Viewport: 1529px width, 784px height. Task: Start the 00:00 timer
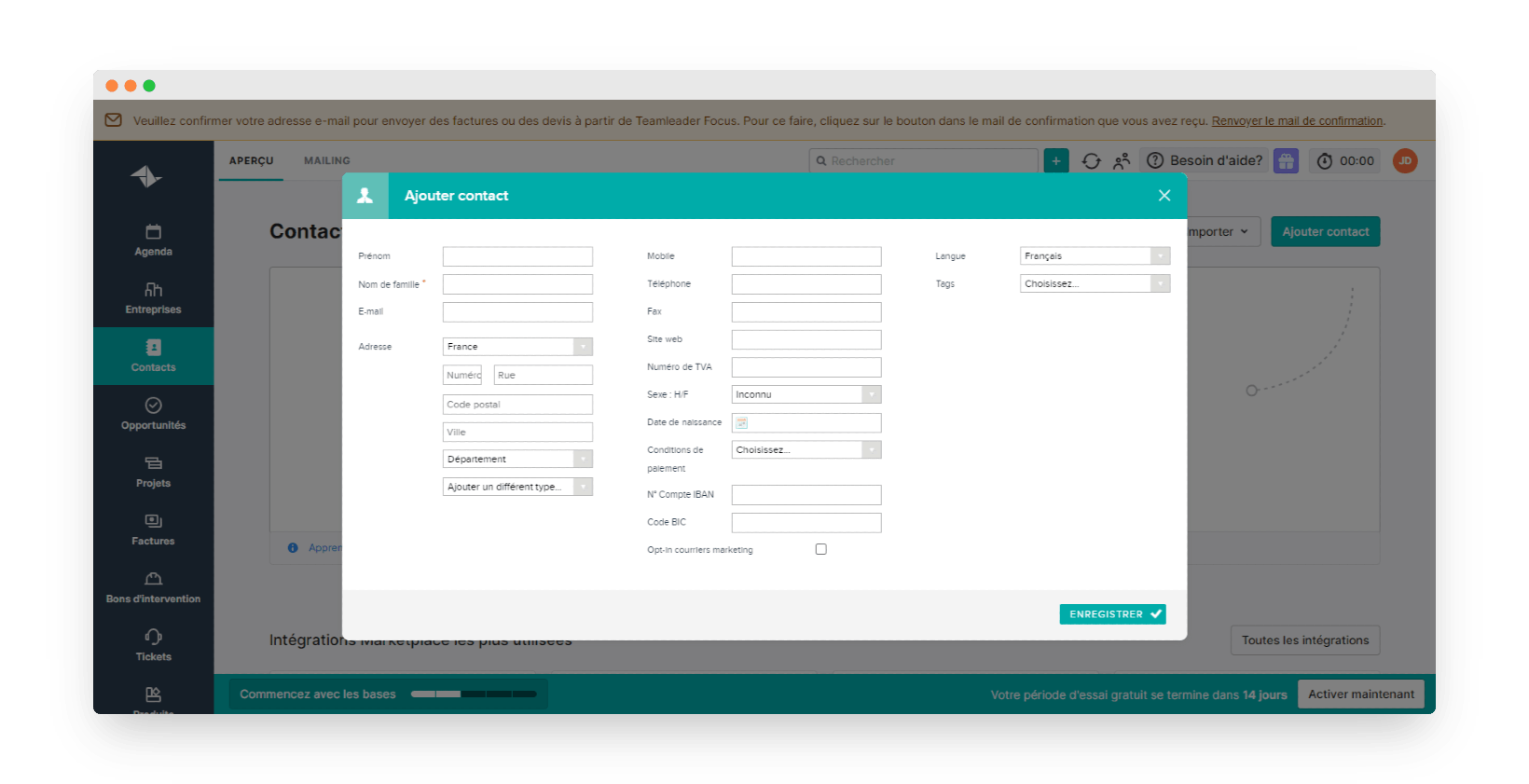1345,161
